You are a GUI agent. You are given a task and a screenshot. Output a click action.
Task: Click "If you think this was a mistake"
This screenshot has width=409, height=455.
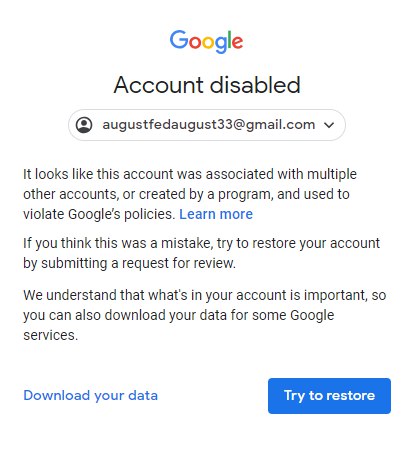click(118, 243)
